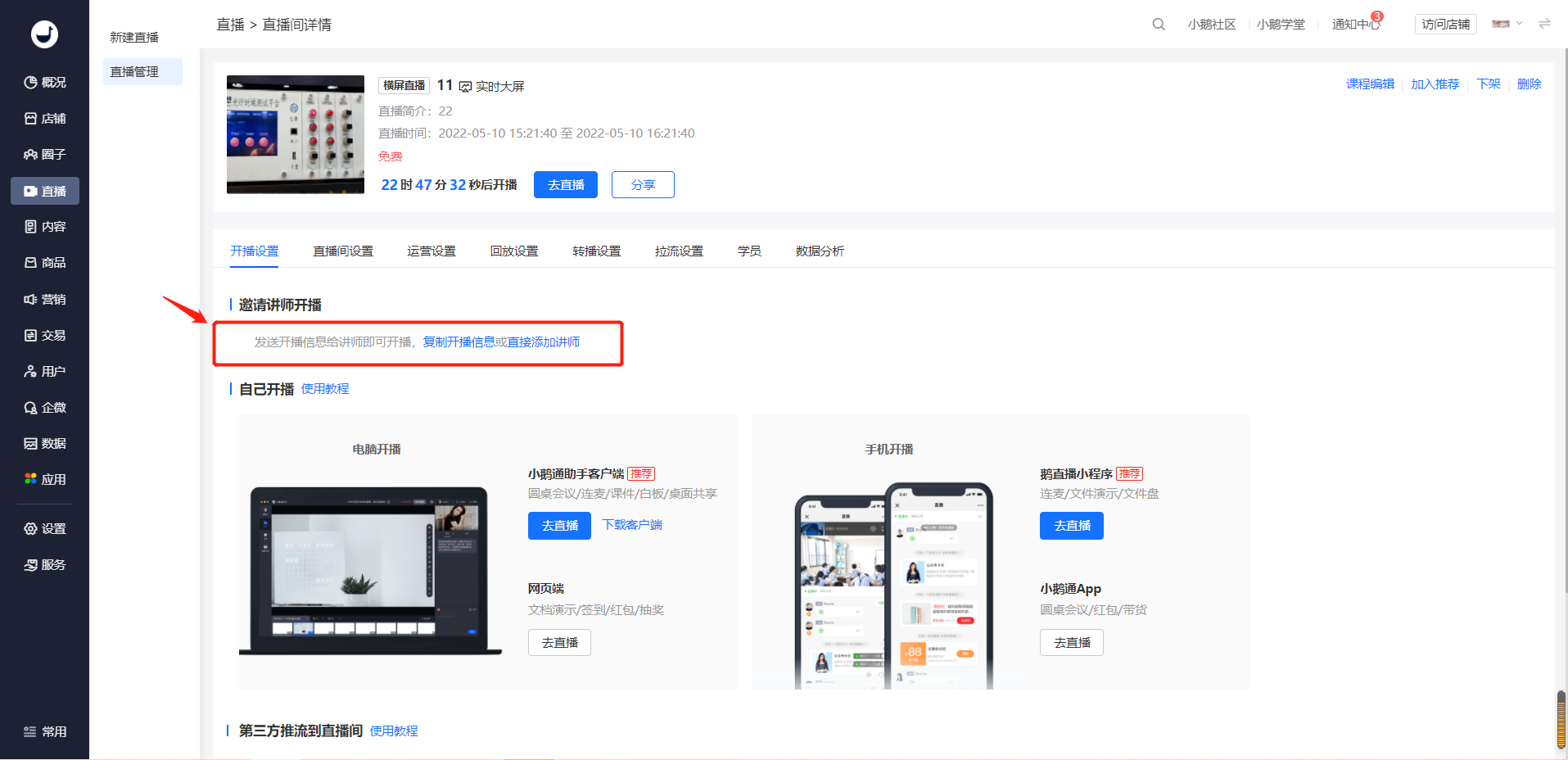Viewport: 1568px width, 760px height.
Task: Switch to 拉流设置 tab
Action: (x=679, y=251)
